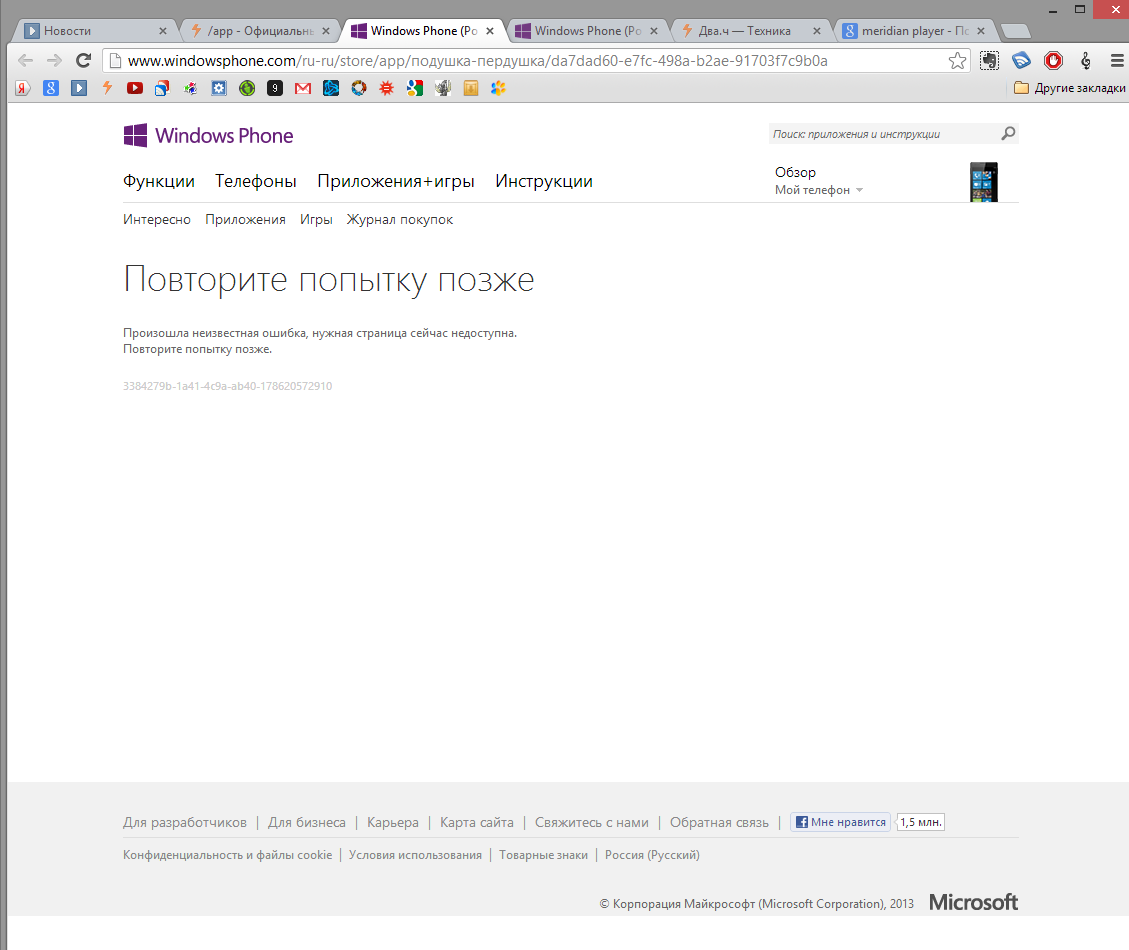1129x950 pixels.
Task: Switch to the /app - Официальн tab
Action: pyautogui.click(x=259, y=31)
